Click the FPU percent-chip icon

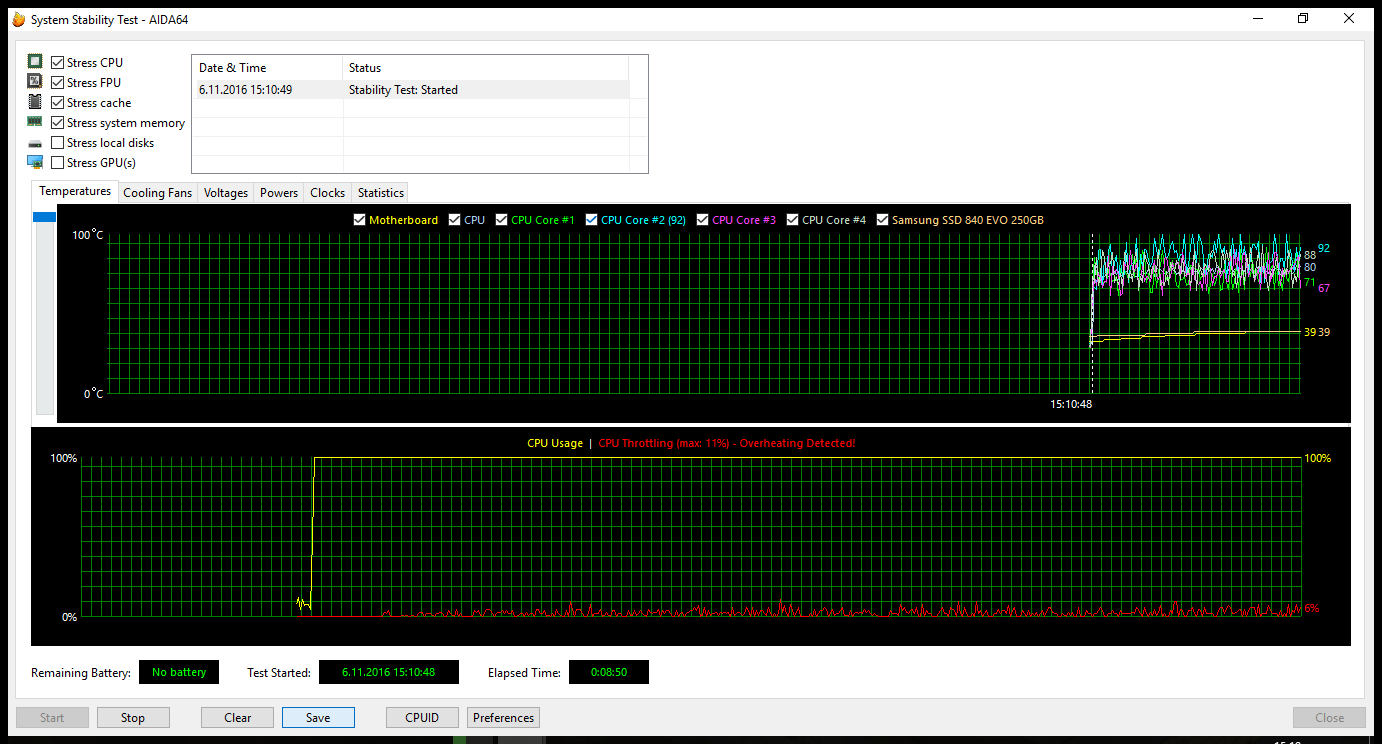(34, 82)
